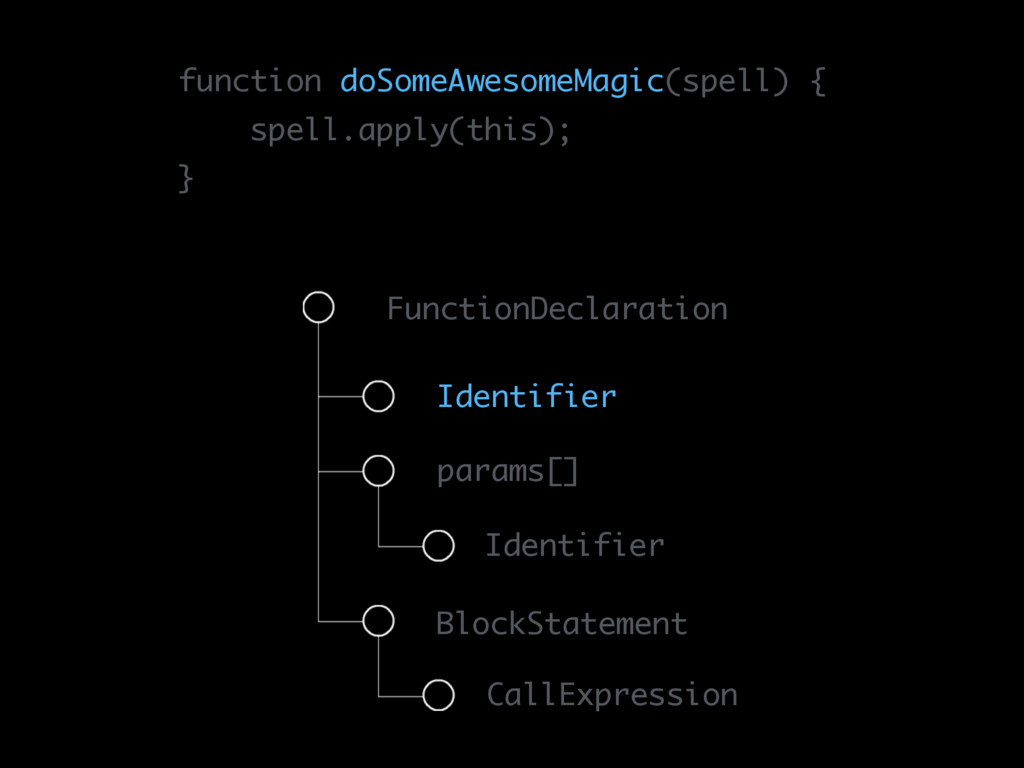The width and height of the screenshot is (1024, 768).
Task: Select the circle beside blue Identifier
Action: tap(378, 396)
